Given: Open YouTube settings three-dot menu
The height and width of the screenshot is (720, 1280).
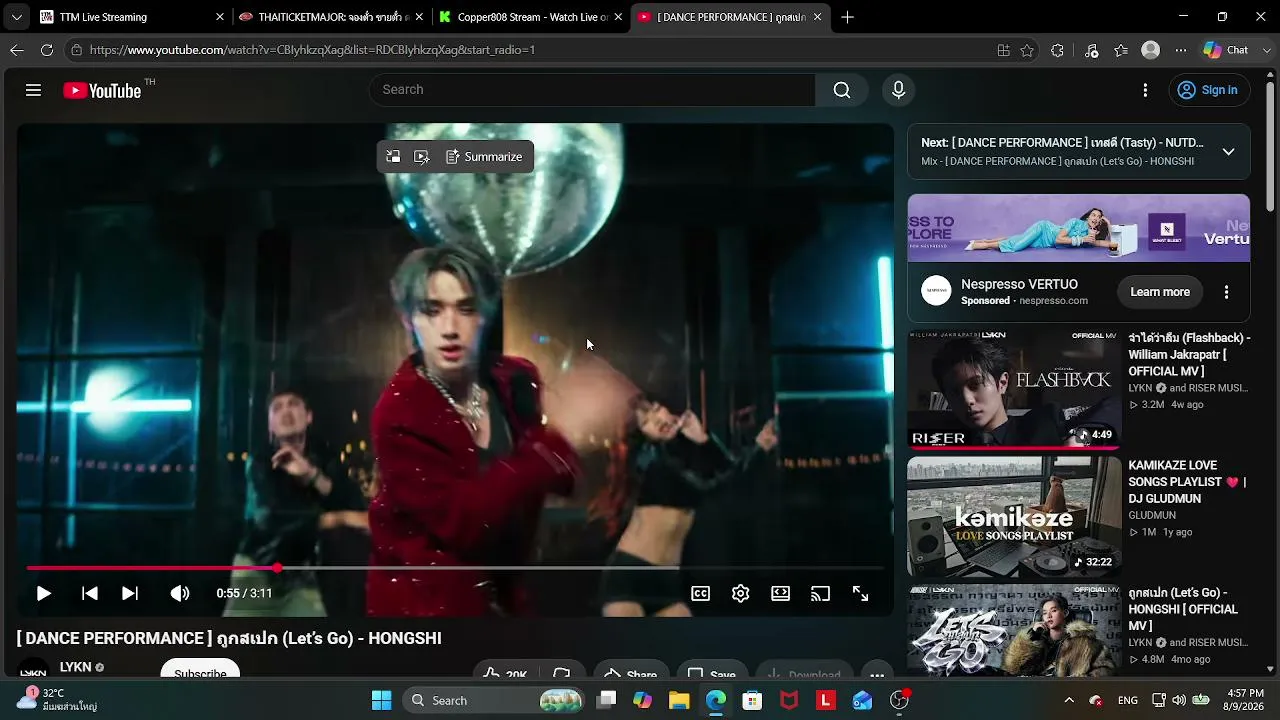Looking at the screenshot, I should [1145, 90].
